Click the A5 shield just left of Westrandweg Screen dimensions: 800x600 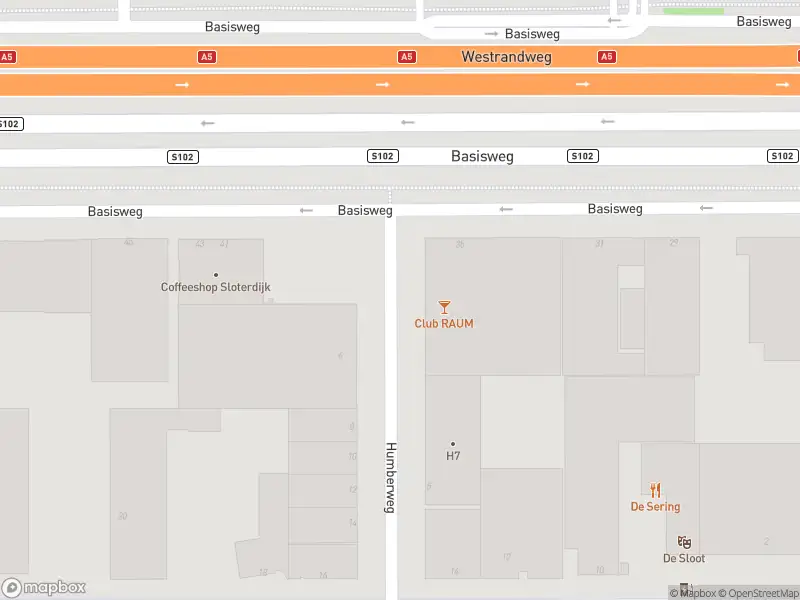click(406, 57)
